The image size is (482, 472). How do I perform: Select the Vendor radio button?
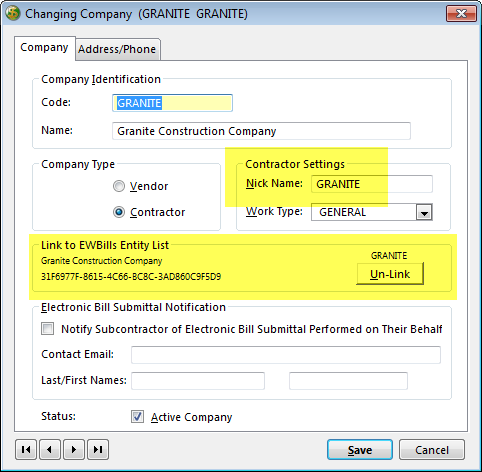pyautogui.click(x=119, y=186)
